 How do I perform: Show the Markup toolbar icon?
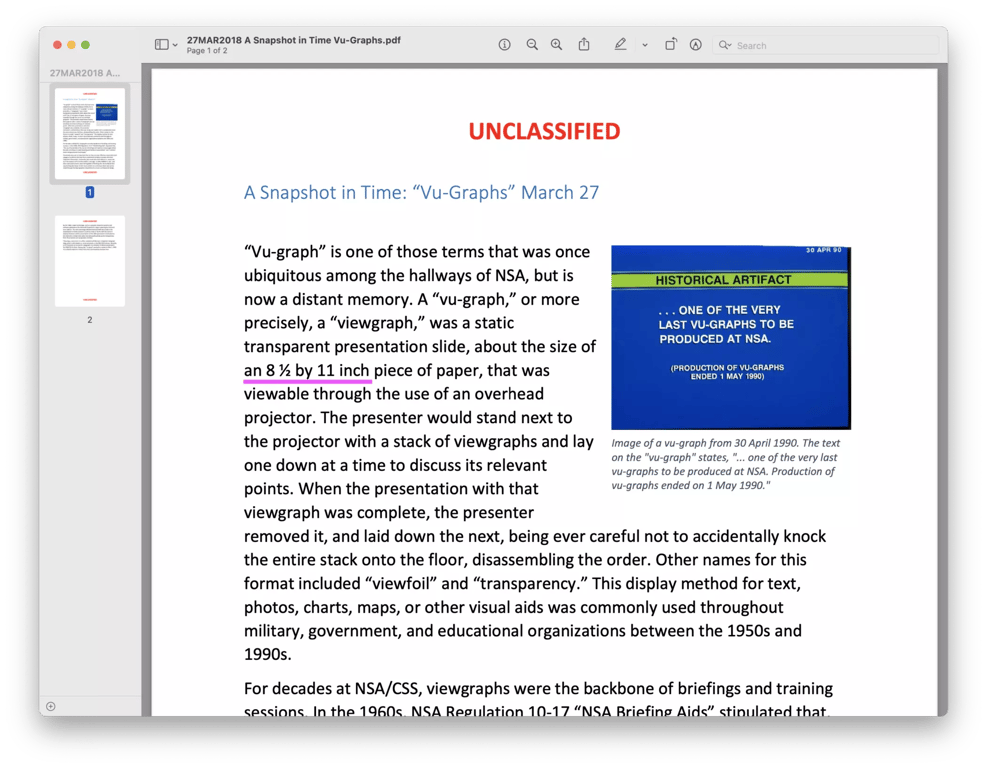pyautogui.click(x=696, y=45)
